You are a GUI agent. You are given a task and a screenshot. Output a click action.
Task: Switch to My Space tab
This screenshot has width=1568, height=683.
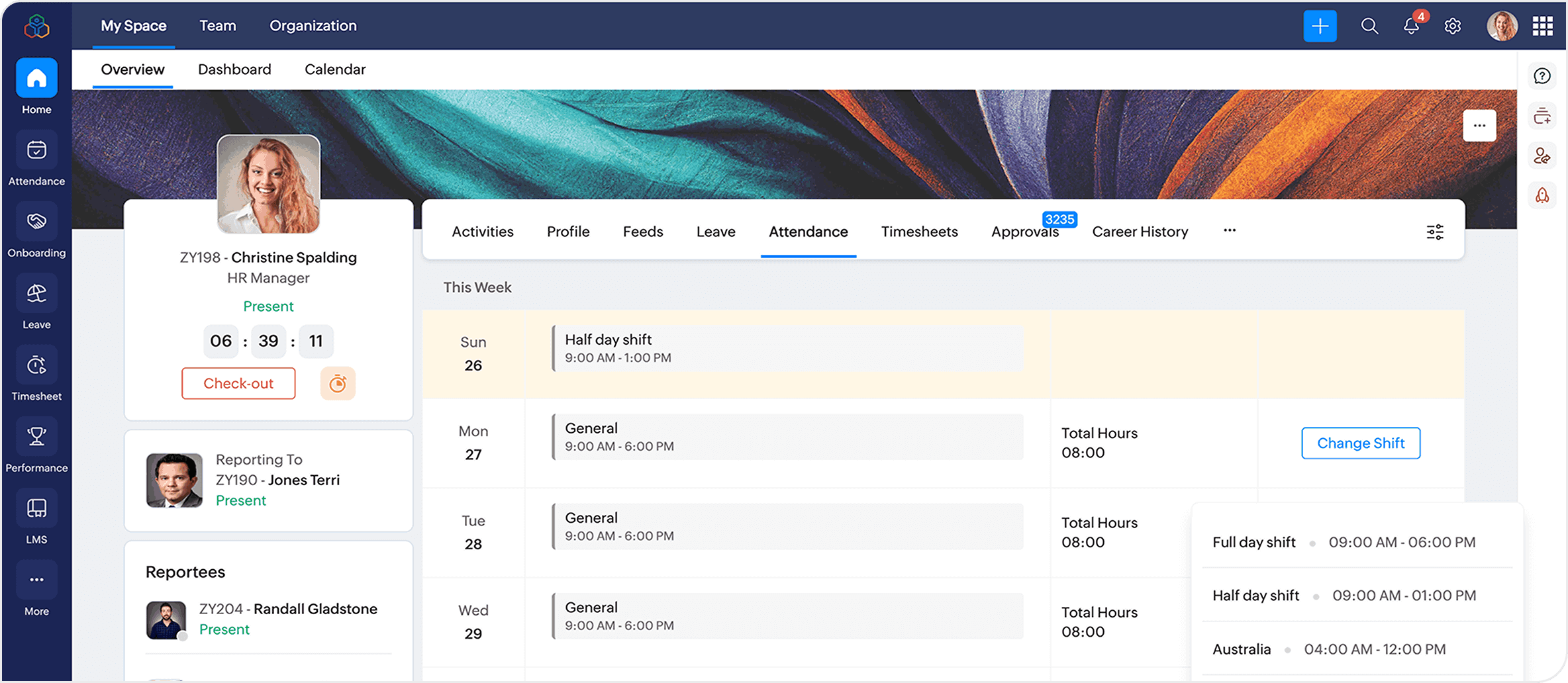click(x=134, y=26)
